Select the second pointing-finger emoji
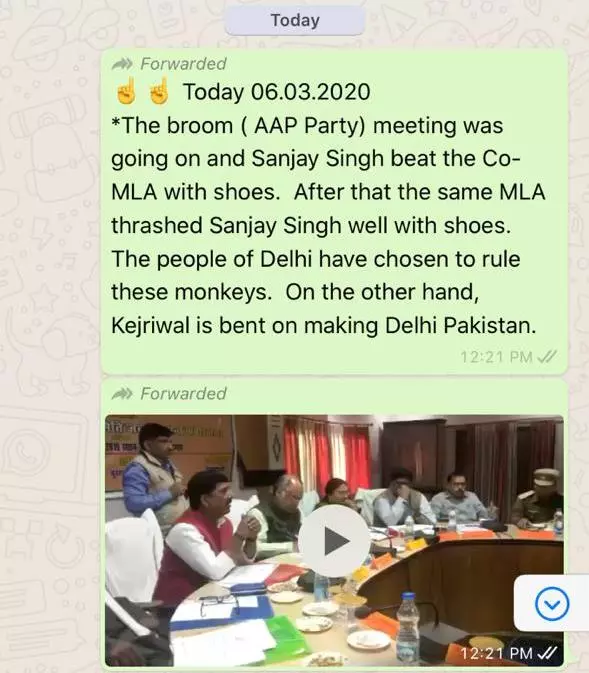The width and height of the screenshot is (589, 673). tap(158, 91)
